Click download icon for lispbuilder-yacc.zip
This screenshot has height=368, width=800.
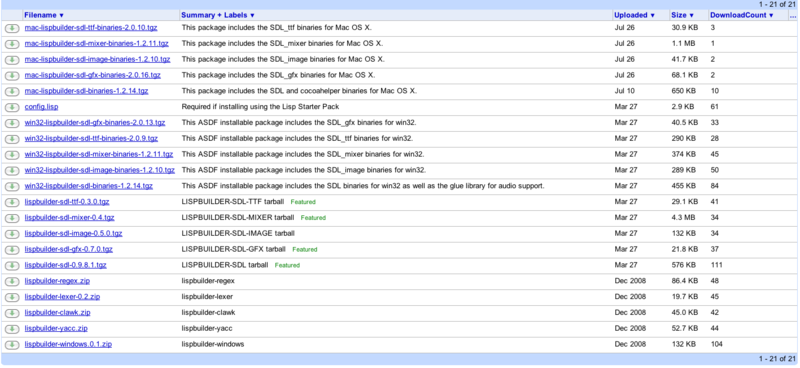click(x=11, y=329)
